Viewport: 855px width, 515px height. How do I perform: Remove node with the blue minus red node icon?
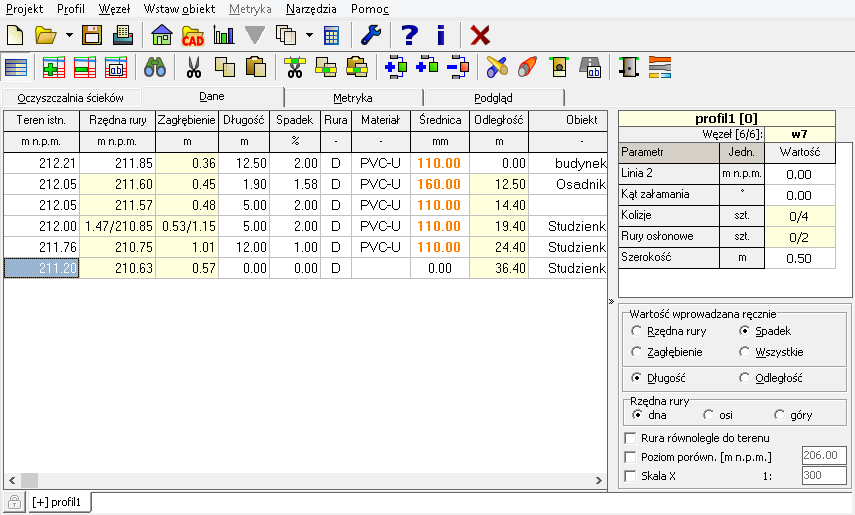tap(457, 67)
